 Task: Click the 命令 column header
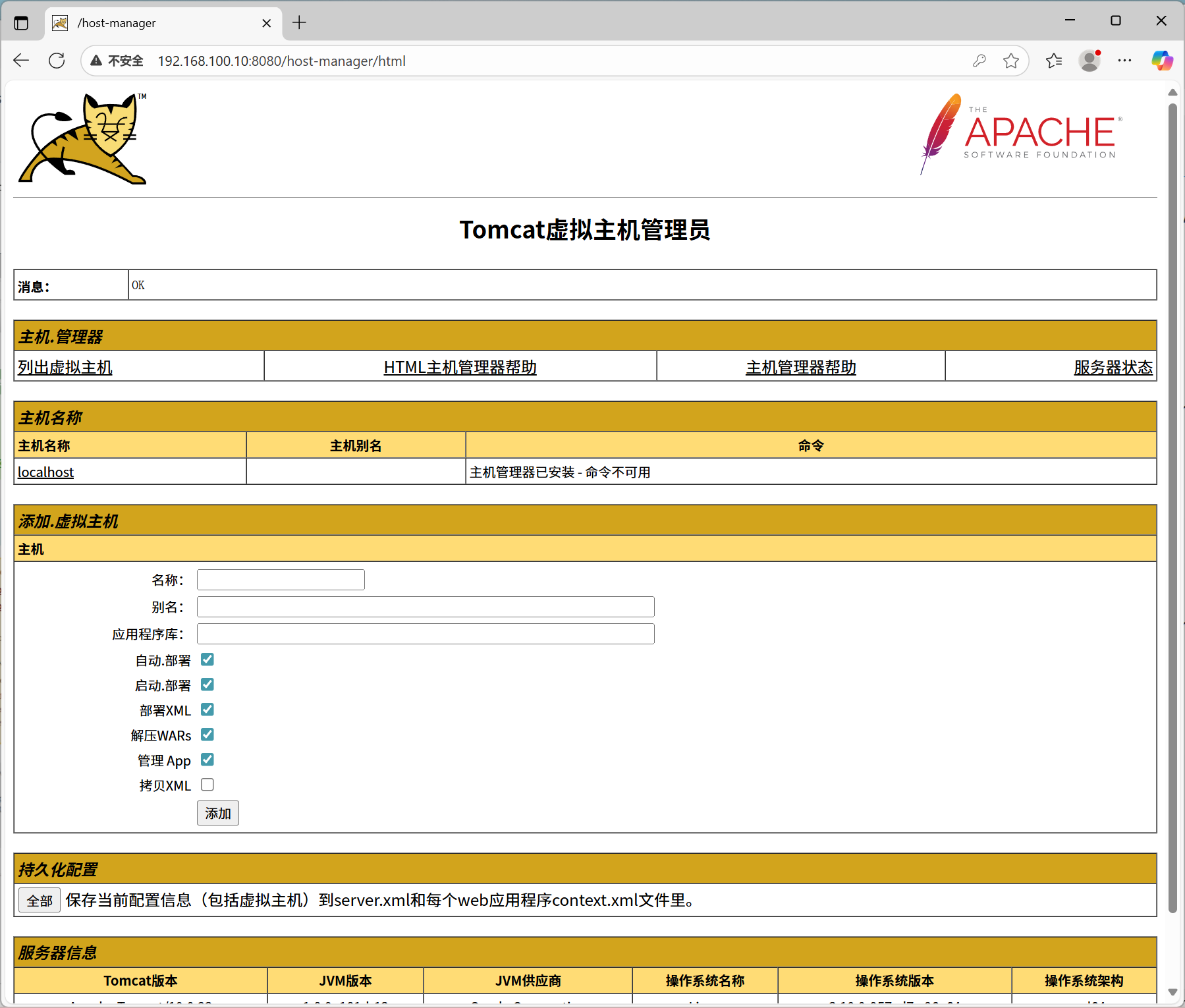tap(811, 446)
